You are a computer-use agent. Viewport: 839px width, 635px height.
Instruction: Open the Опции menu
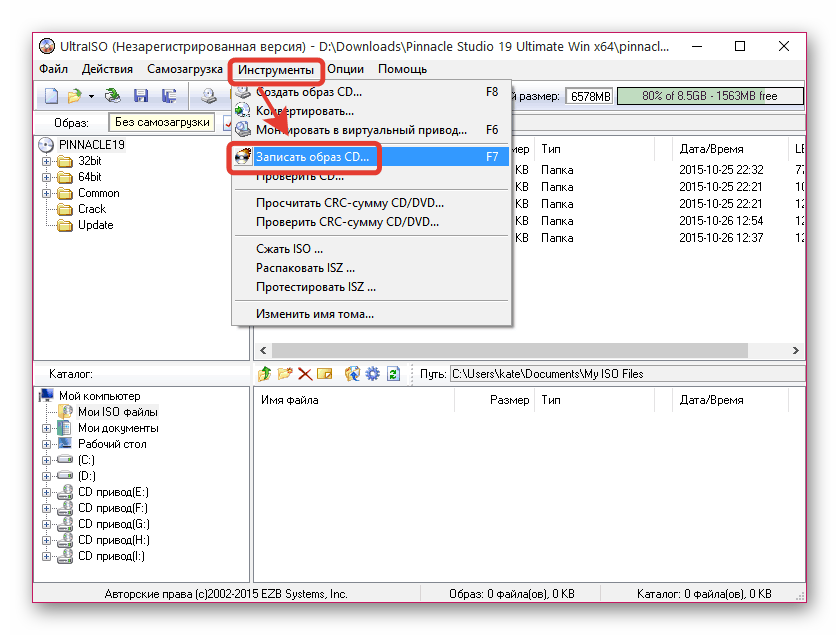coord(345,69)
